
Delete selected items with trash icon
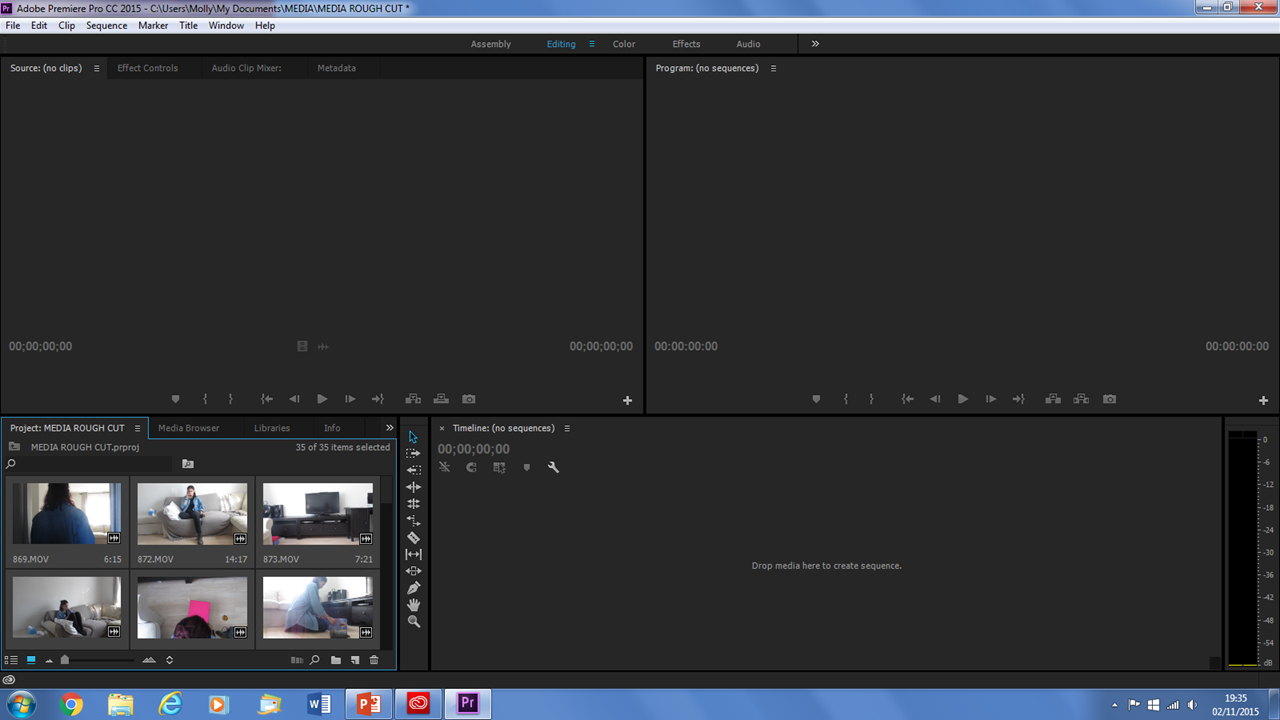[374, 660]
